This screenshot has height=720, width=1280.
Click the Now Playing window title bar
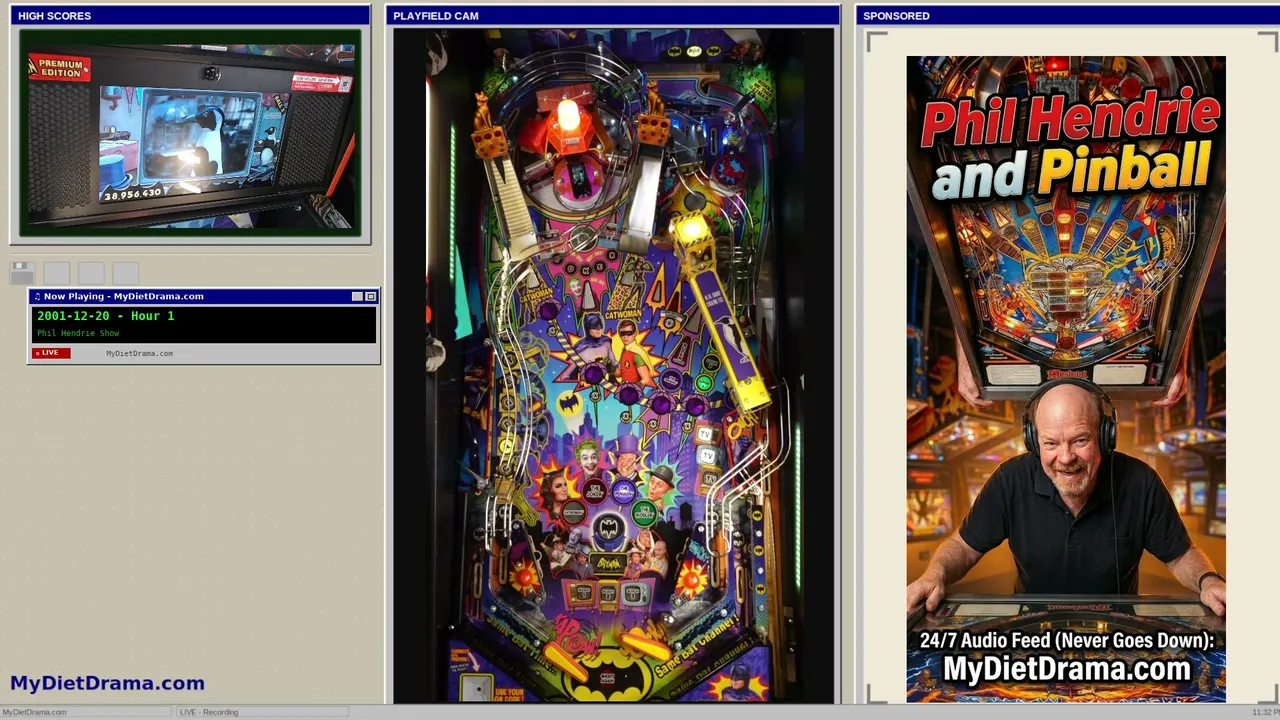click(203, 296)
